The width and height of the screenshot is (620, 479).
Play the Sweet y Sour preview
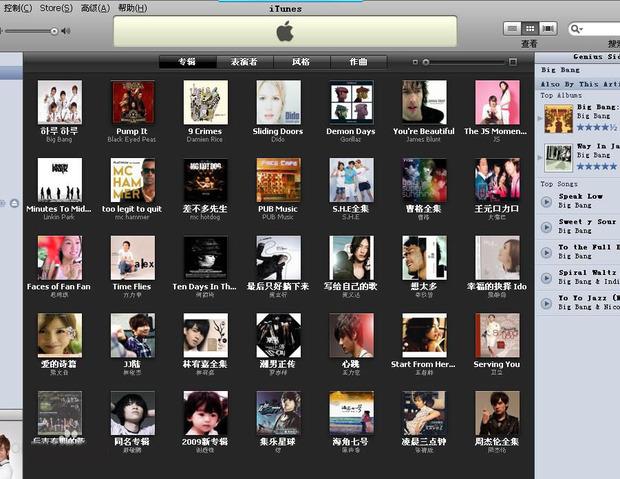[546, 227]
